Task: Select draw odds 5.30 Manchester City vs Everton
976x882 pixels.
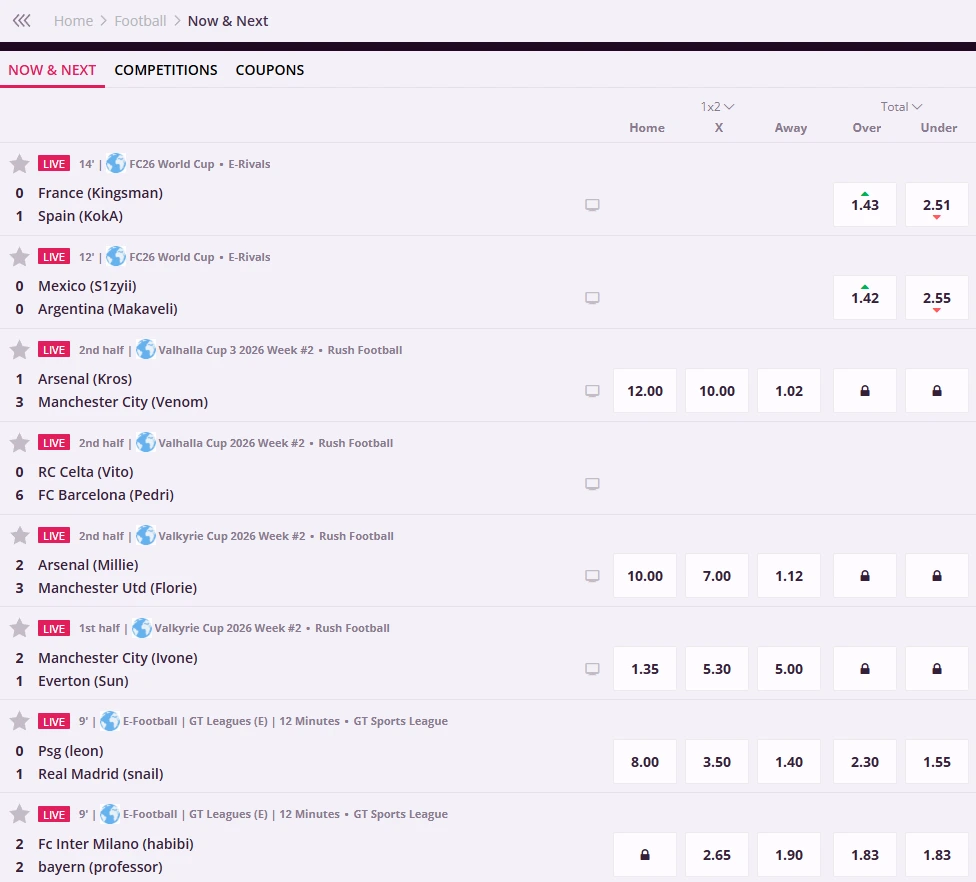Action: (x=716, y=669)
